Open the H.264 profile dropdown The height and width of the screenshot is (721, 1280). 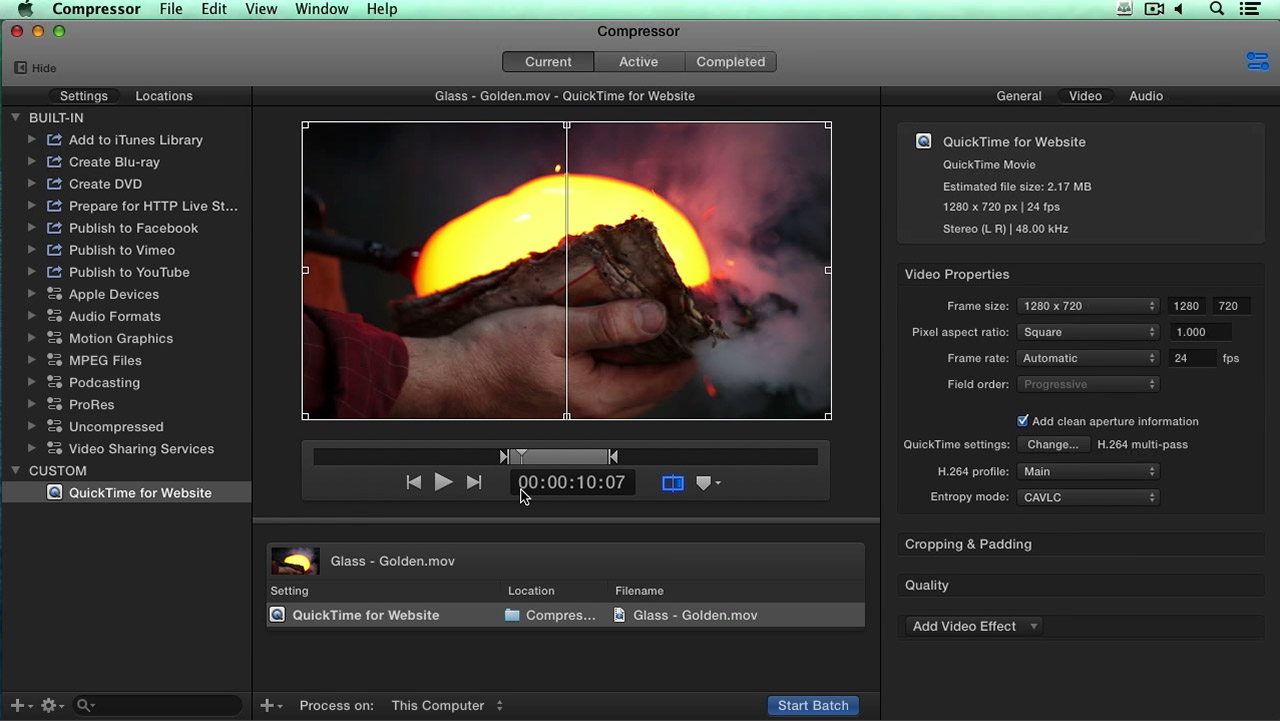tap(1088, 471)
